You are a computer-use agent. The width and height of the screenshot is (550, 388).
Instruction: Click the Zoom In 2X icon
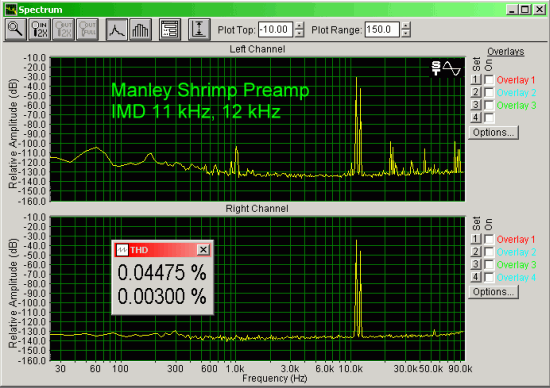39,30
